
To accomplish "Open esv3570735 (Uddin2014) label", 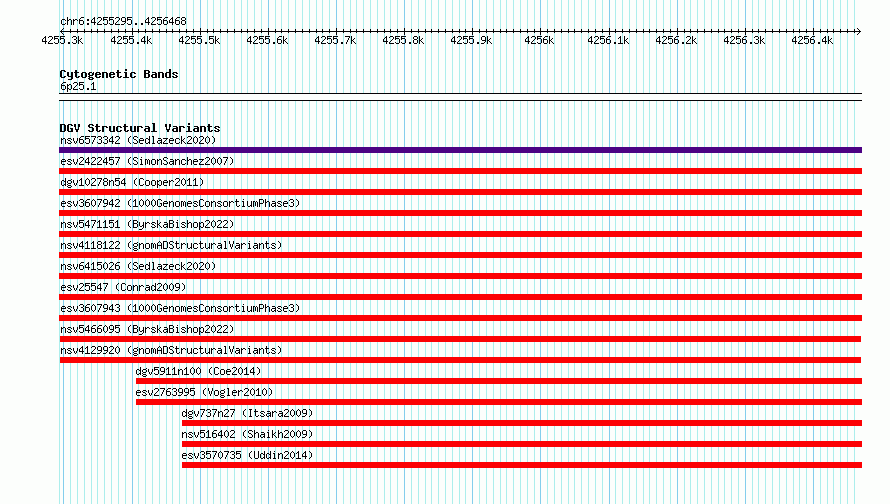I will 247,455.
